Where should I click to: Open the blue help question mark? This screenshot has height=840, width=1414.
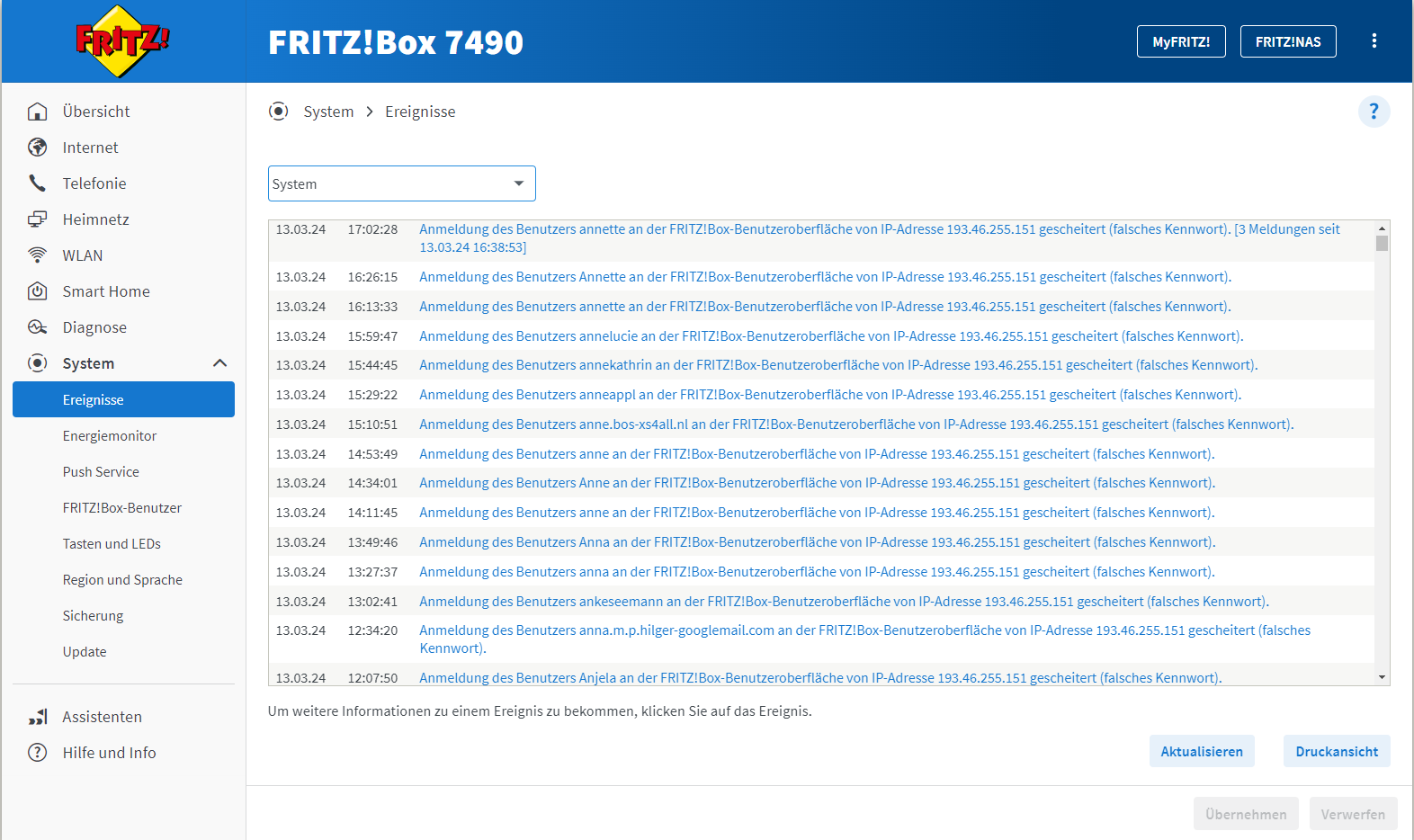[1373, 112]
